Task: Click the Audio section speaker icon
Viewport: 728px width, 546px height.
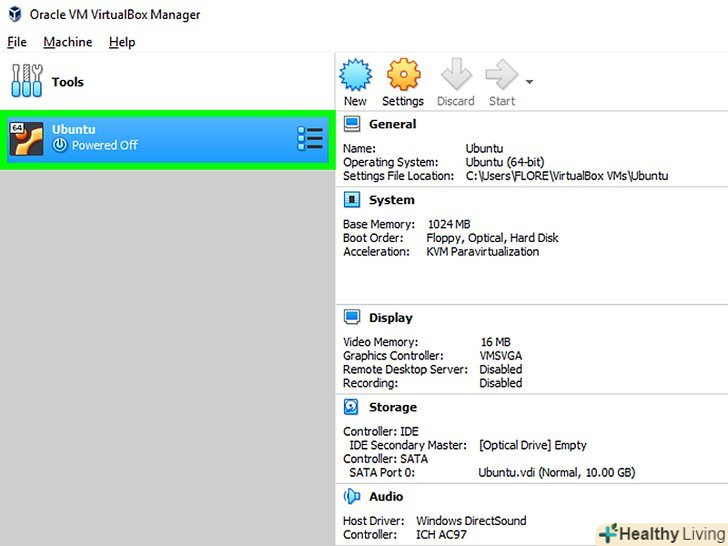Action: (352, 496)
